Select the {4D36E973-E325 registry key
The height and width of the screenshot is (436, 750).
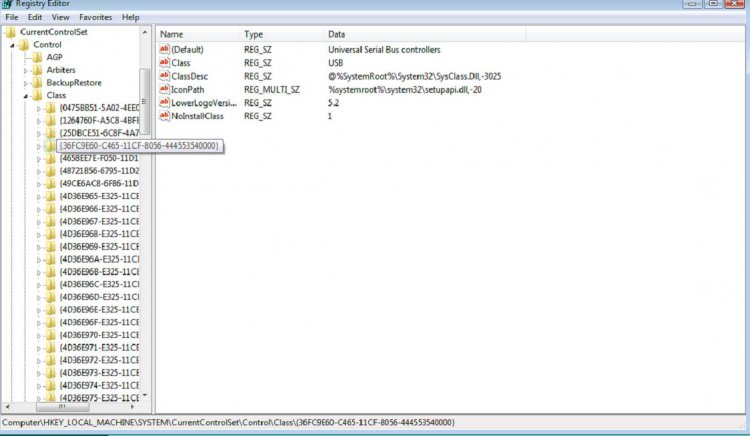(99, 373)
